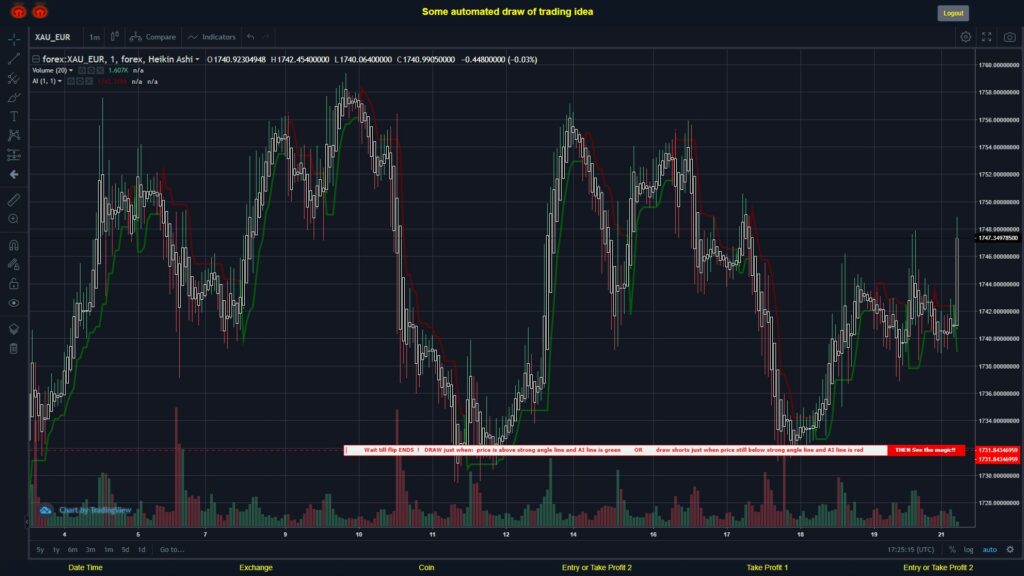Click the undo arrow

point(251,37)
